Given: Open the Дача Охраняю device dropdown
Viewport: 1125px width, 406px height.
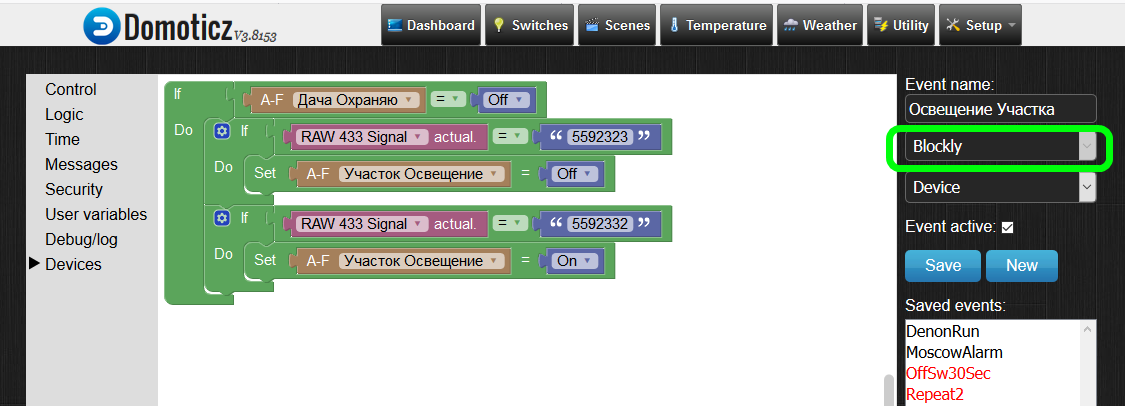Looking at the screenshot, I should point(354,99).
